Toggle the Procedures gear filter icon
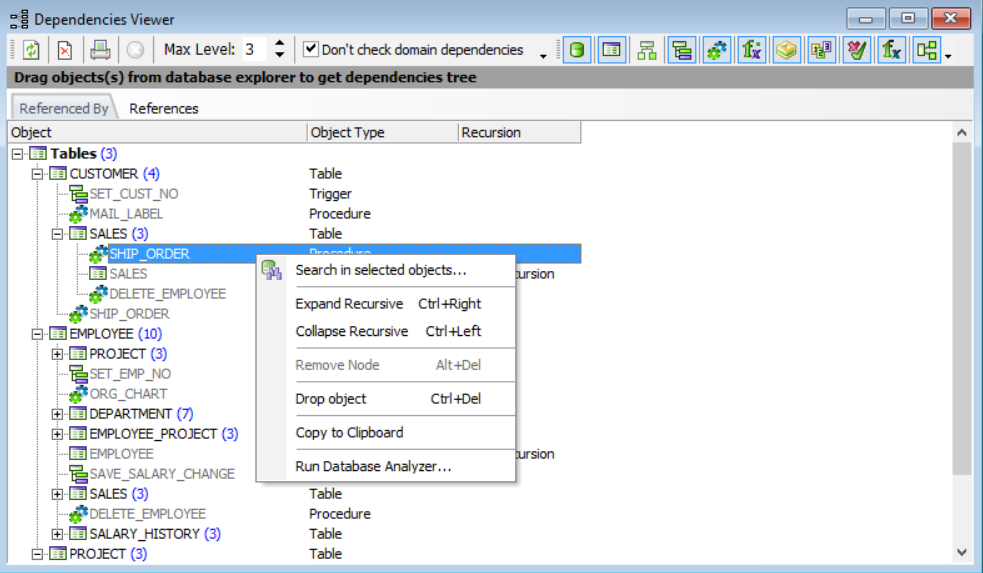 point(717,50)
